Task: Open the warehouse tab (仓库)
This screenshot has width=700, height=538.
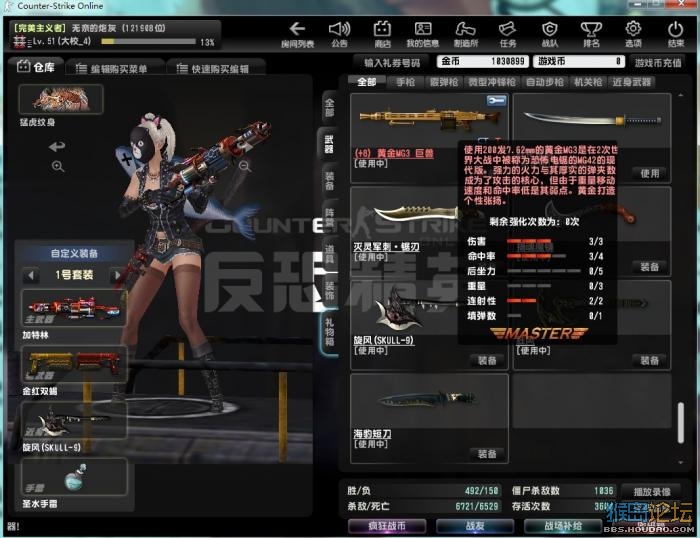Action: pyautogui.click(x=36, y=67)
